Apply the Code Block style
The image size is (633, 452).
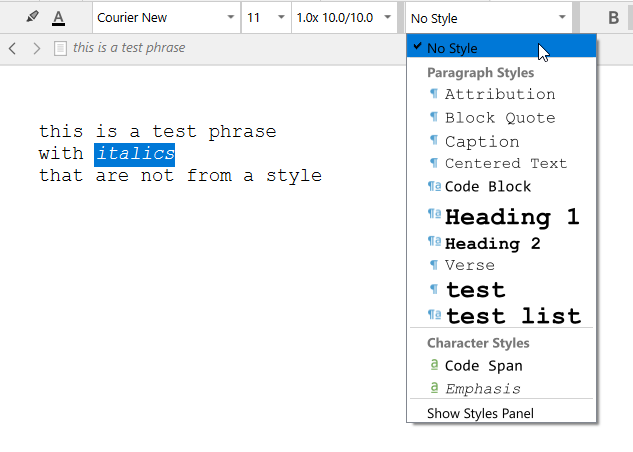tap(487, 187)
